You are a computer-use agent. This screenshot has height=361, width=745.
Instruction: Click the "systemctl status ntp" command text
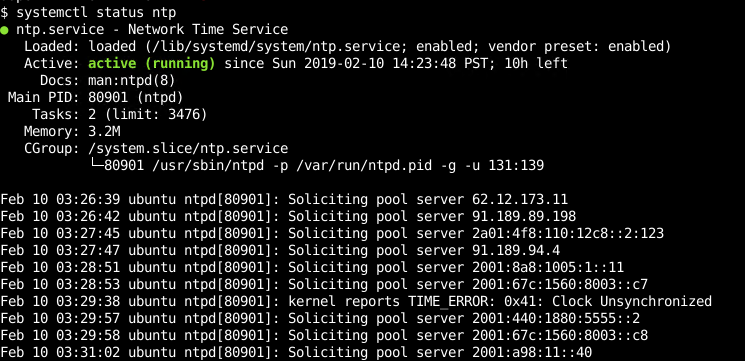point(96,12)
